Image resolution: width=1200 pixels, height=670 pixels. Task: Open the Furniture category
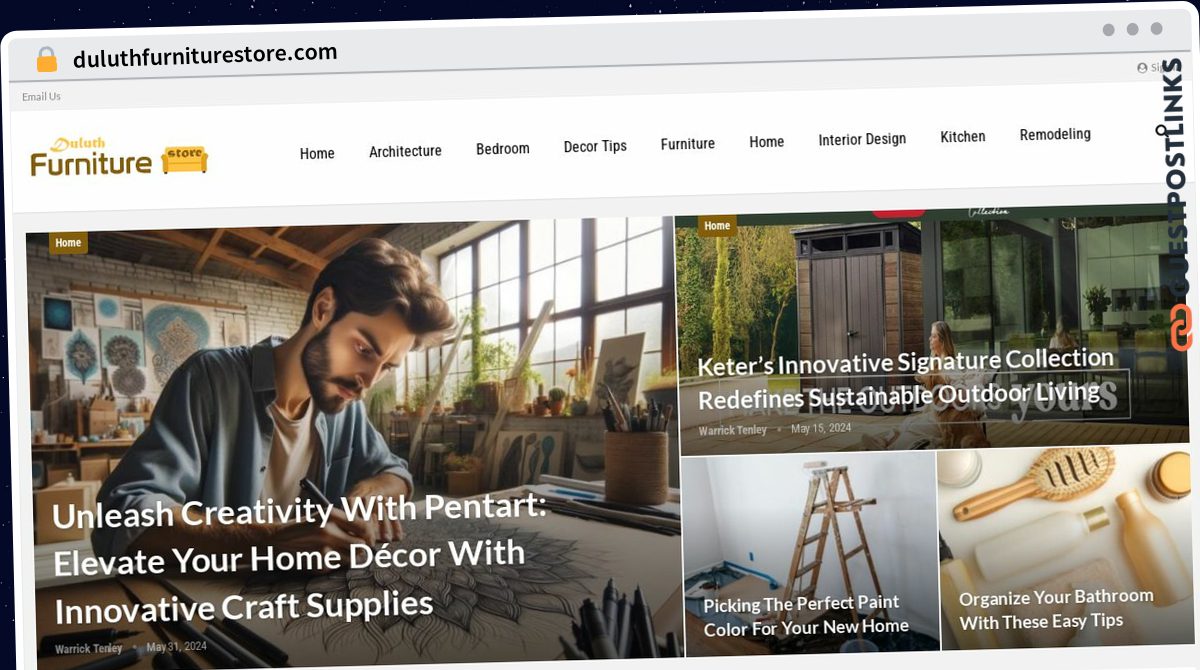click(688, 144)
